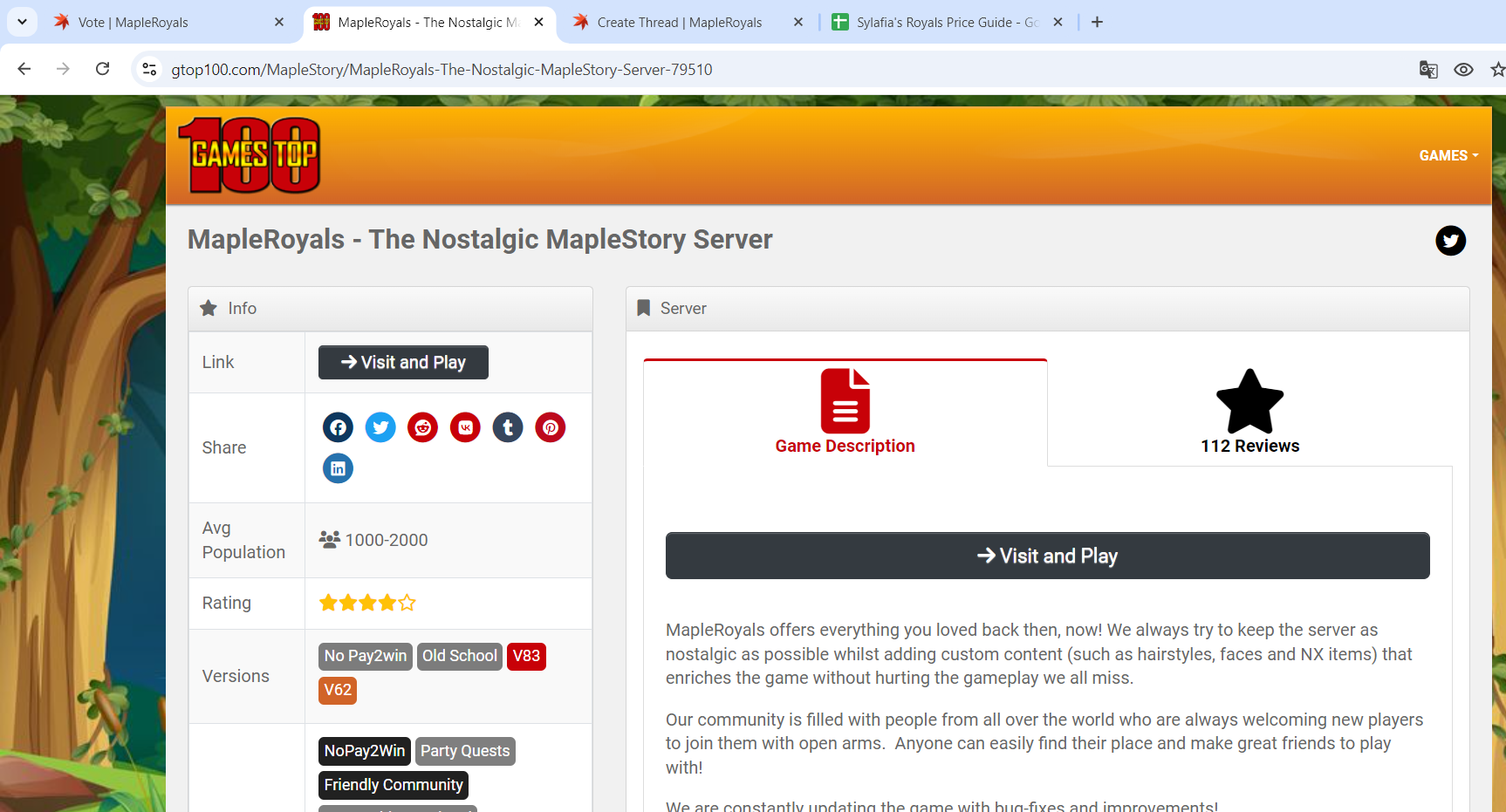Open the 112 Reviews tab
The width and height of the screenshot is (1506, 812).
tap(1249, 412)
